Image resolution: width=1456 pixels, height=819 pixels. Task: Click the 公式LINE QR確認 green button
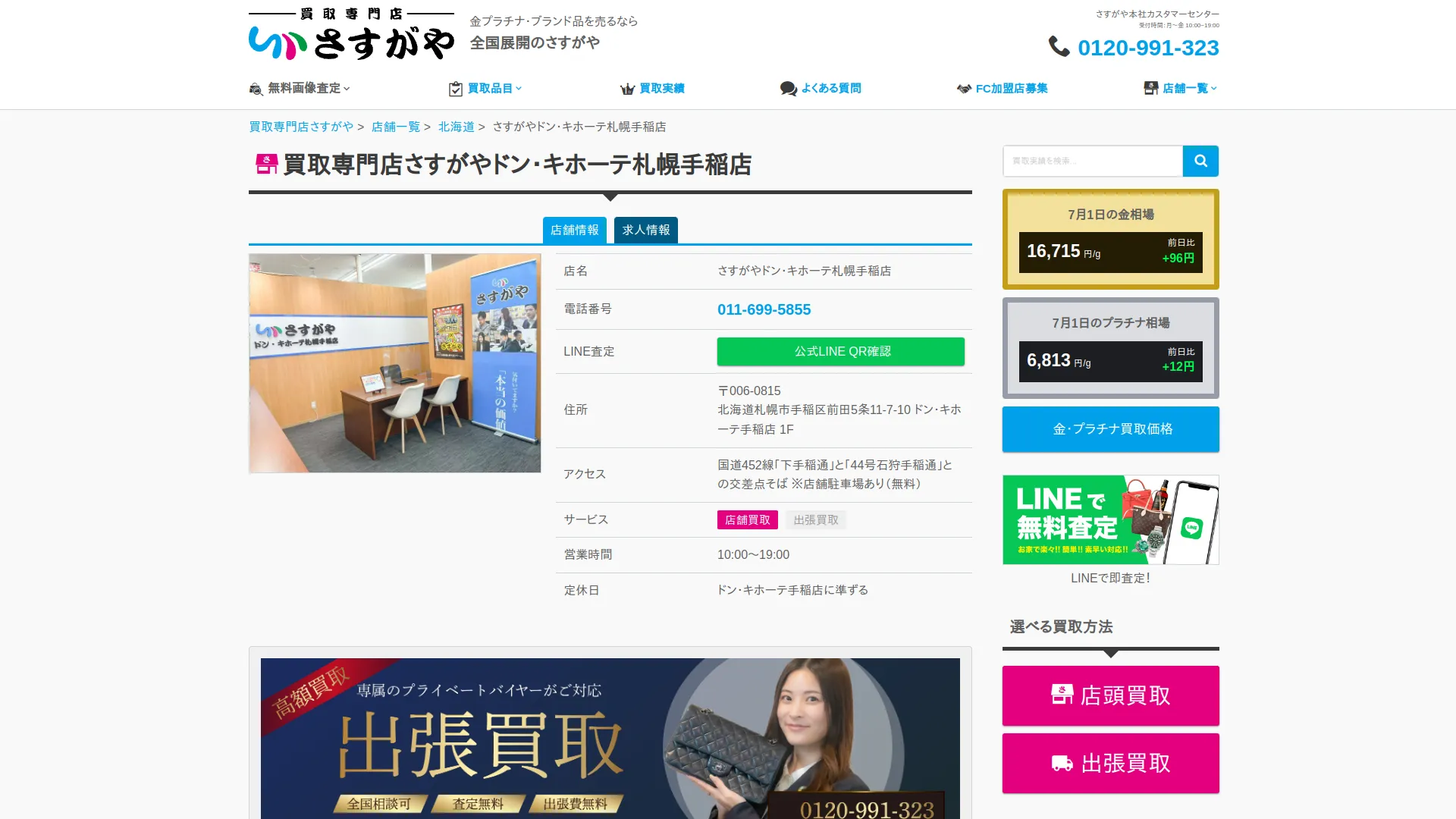(x=841, y=351)
